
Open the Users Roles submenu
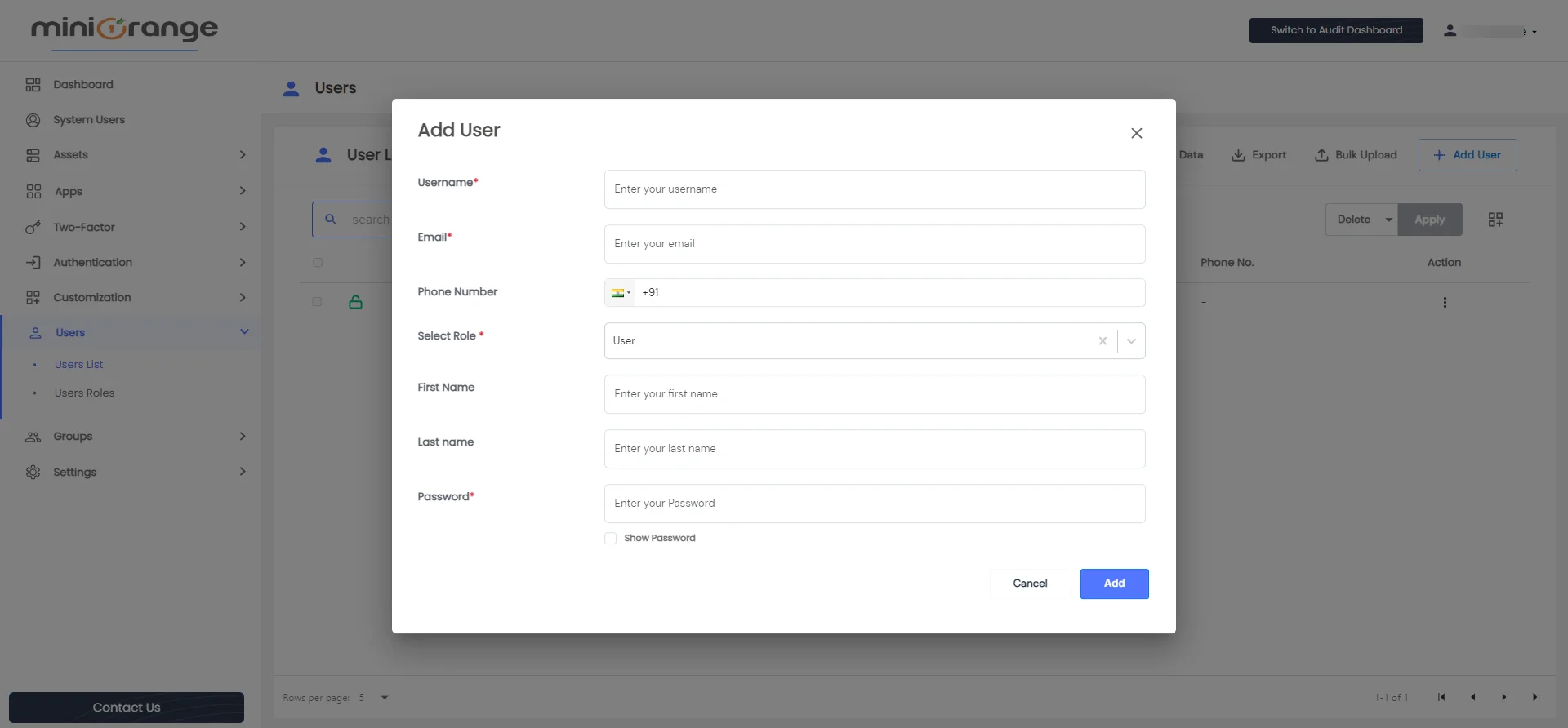pyautogui.click(x=84, y=393)
